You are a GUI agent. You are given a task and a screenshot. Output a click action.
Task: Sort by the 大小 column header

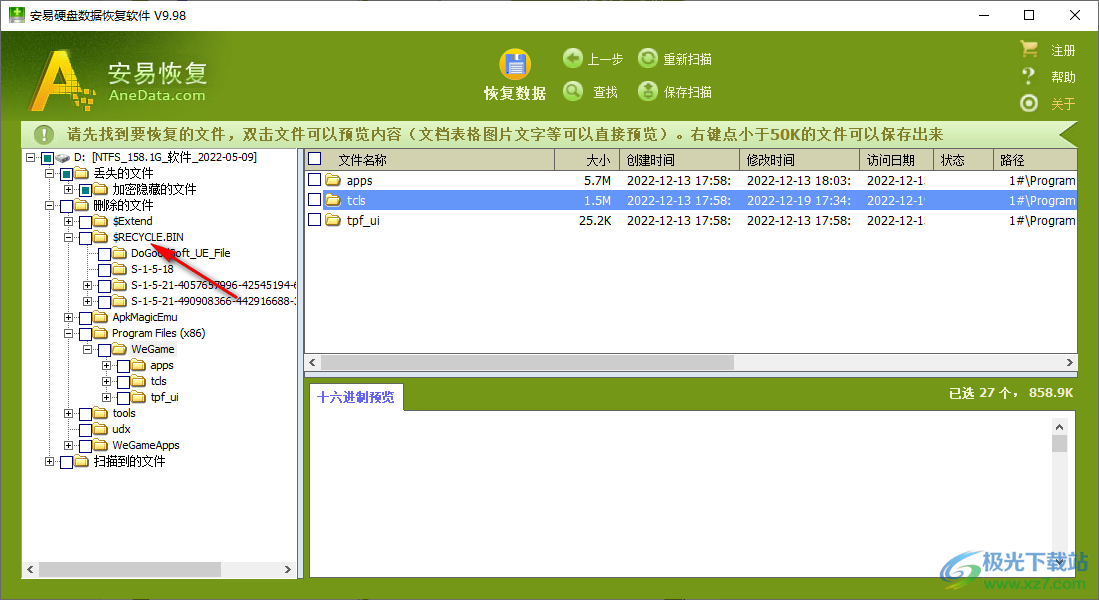click(x=587, y=160)
